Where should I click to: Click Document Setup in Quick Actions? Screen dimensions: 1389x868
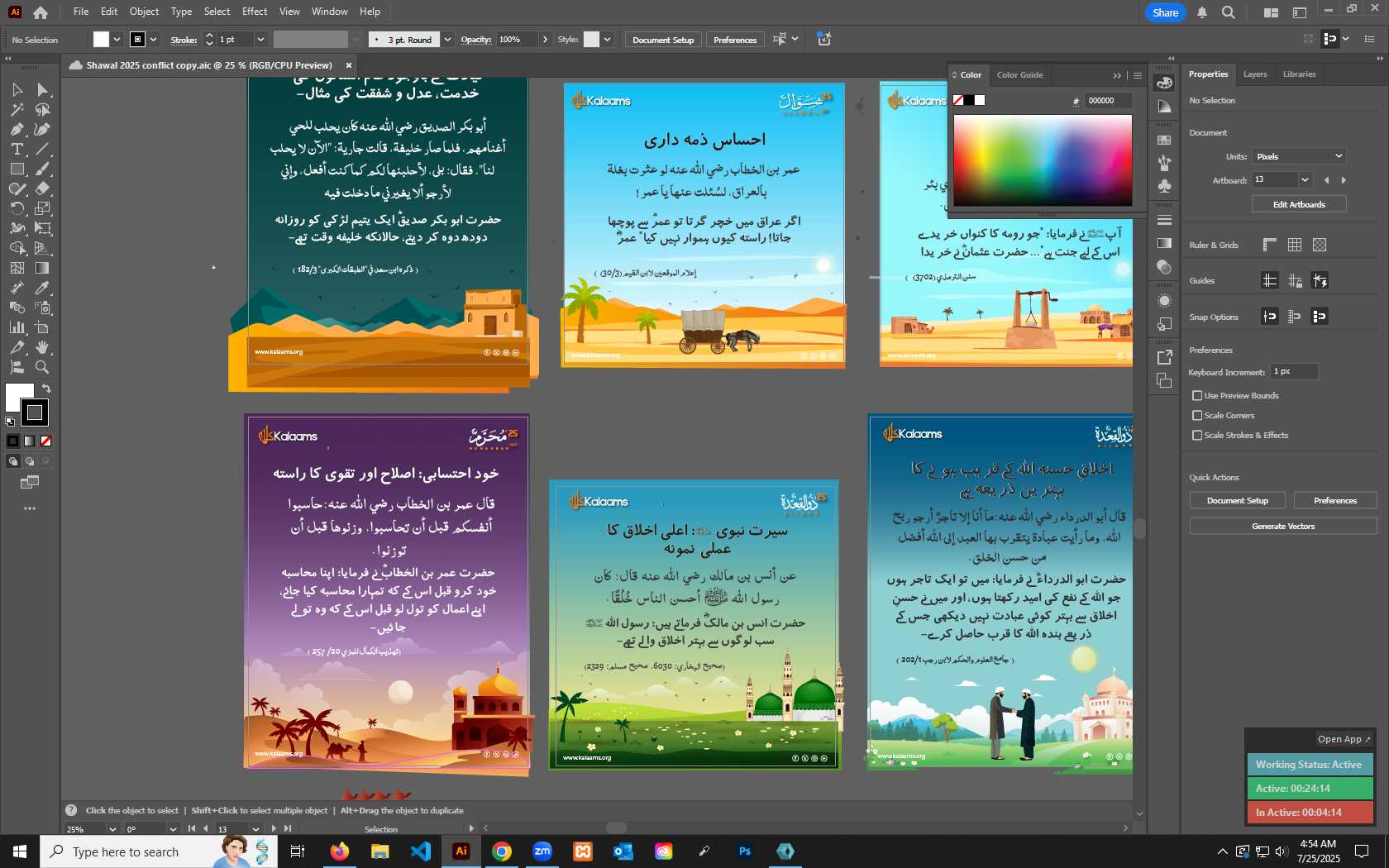[1237, 501]
